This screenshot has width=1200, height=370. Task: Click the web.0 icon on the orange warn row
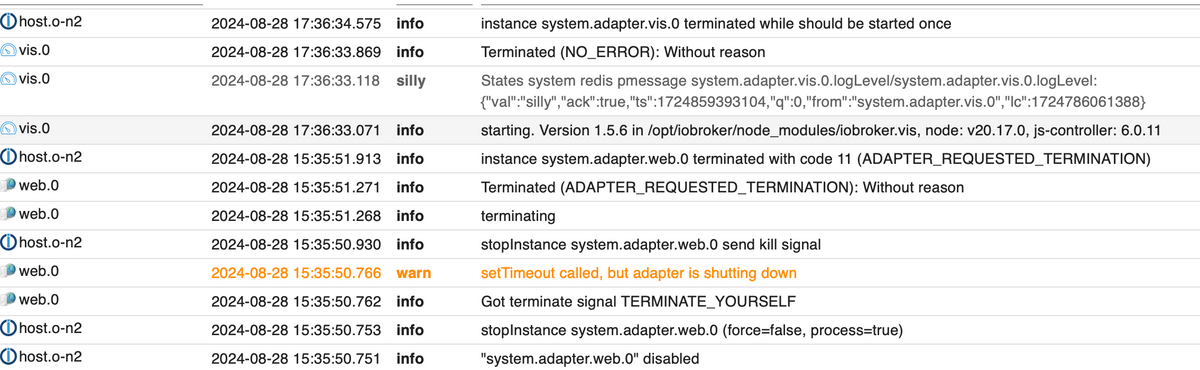tap(9, 271)
